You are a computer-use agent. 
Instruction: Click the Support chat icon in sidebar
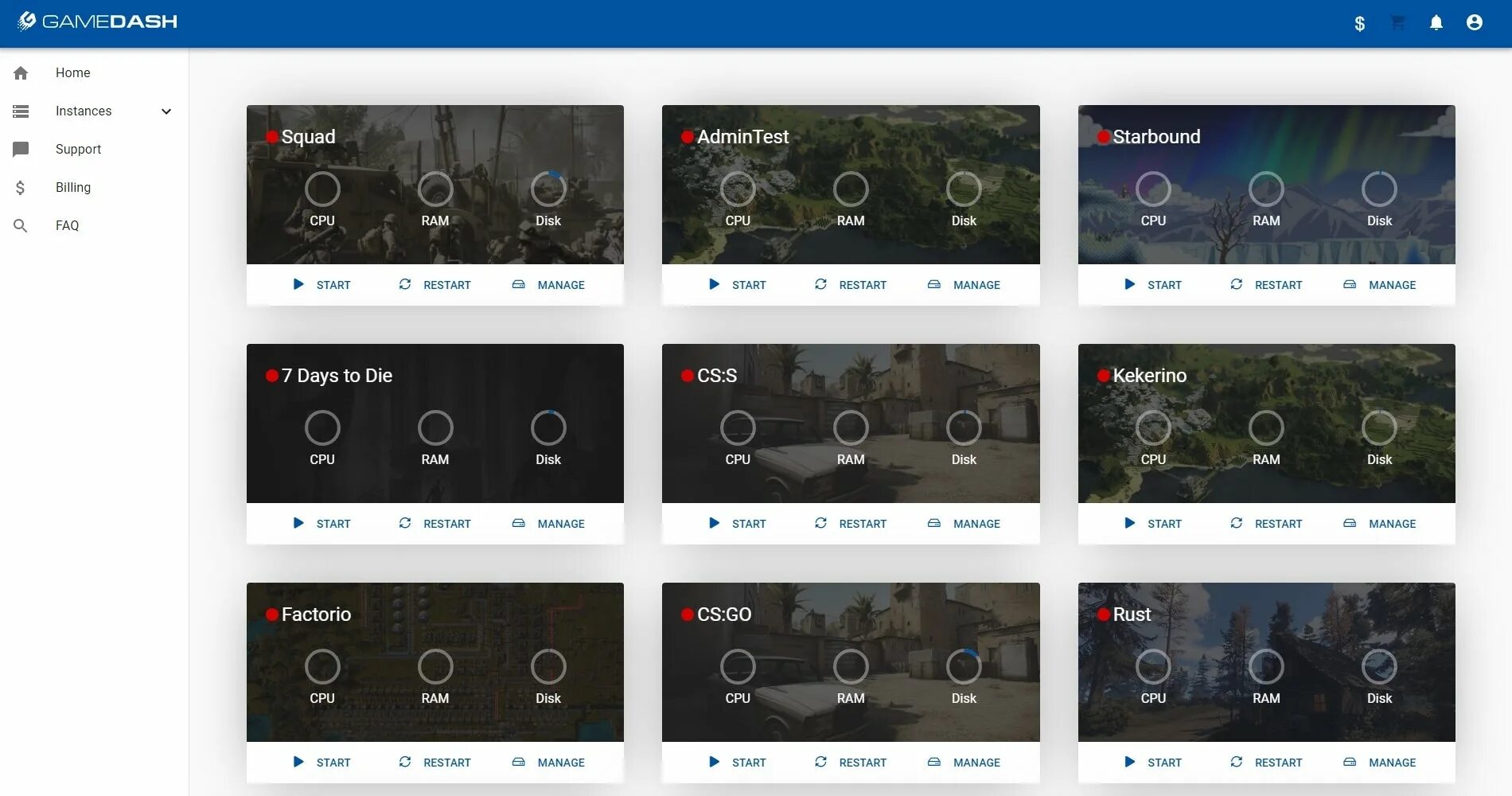(x=21, y=149)
